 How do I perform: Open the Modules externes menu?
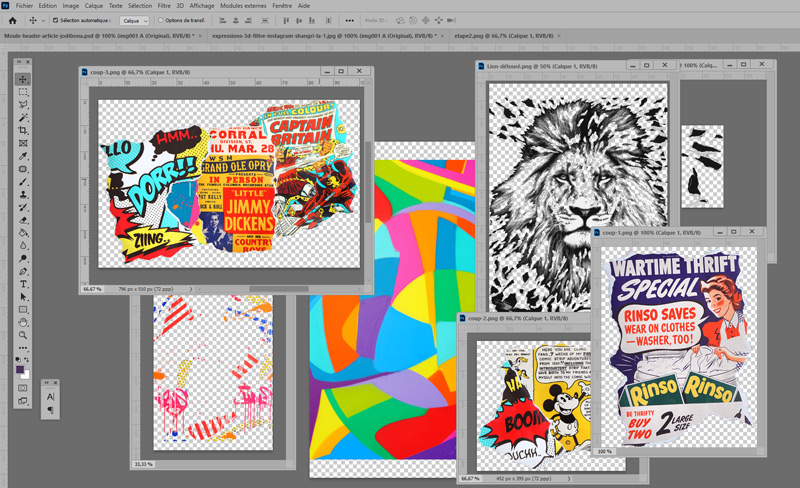tap(243, 6)
